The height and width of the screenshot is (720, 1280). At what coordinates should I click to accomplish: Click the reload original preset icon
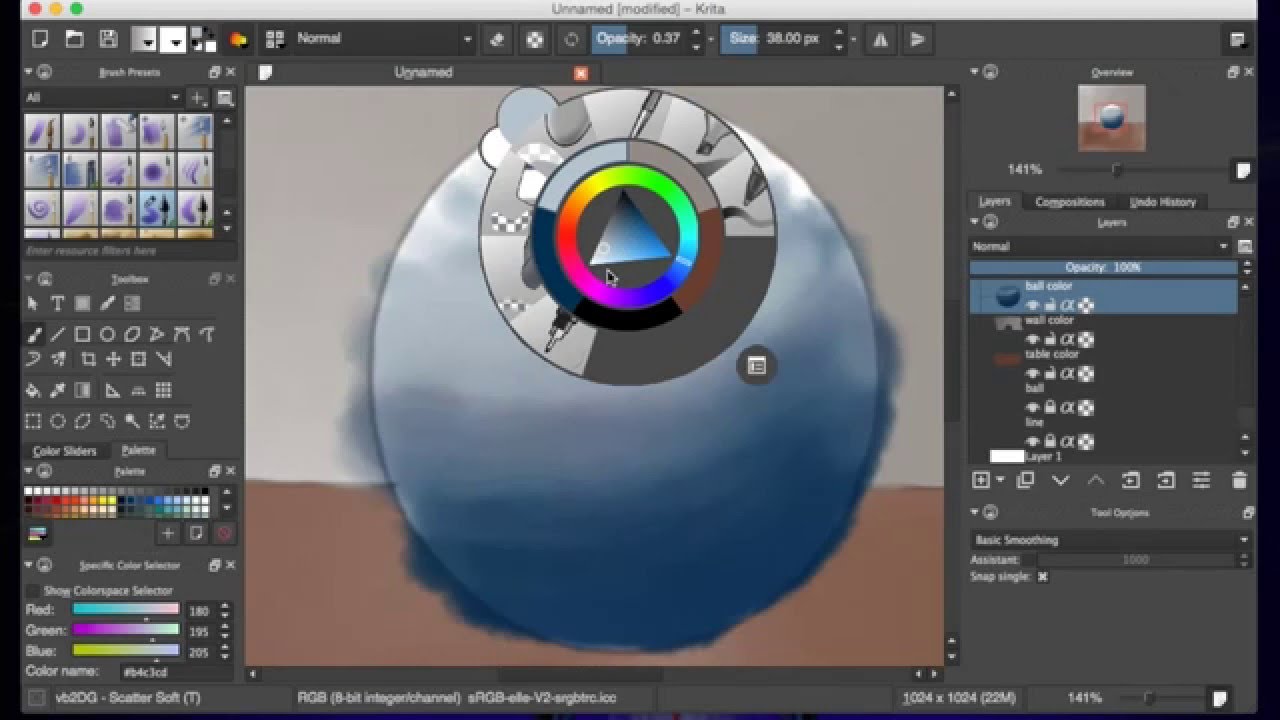(571, 39)
